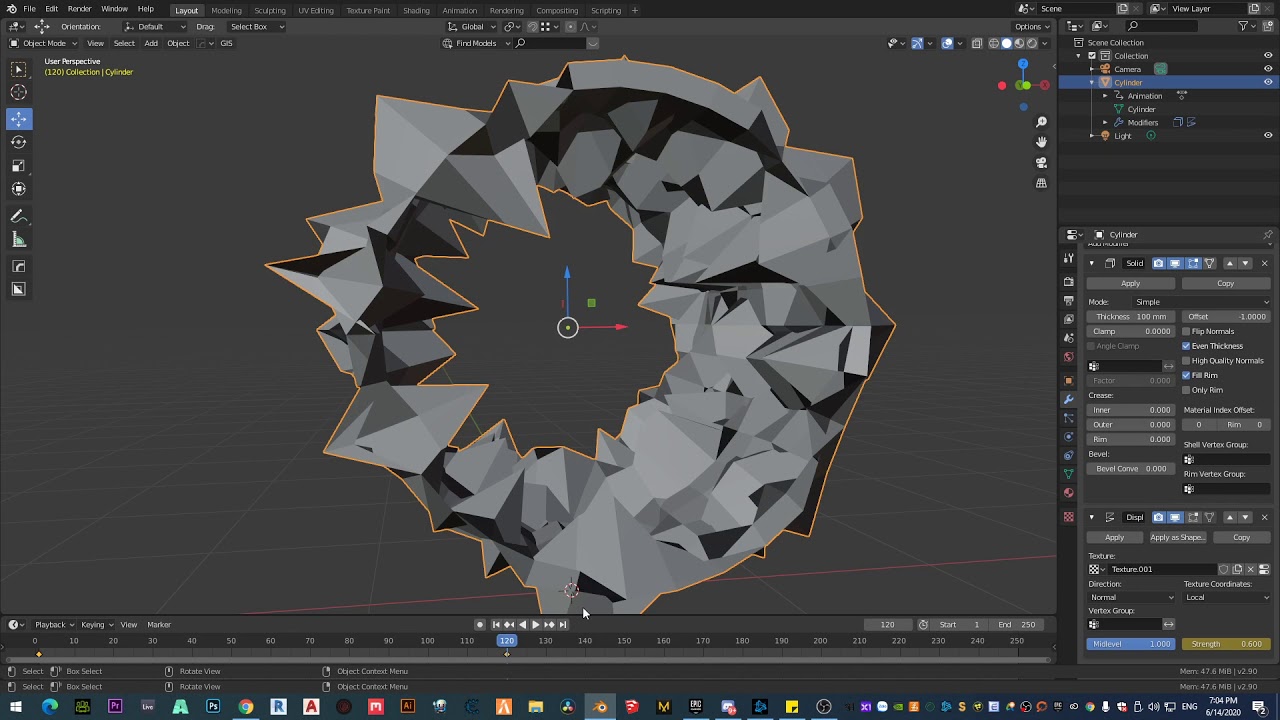Open the Texture properties checker icon
Image resolution: width=1280 pixels, height=720 pixels.
(x=1068, y=517)
